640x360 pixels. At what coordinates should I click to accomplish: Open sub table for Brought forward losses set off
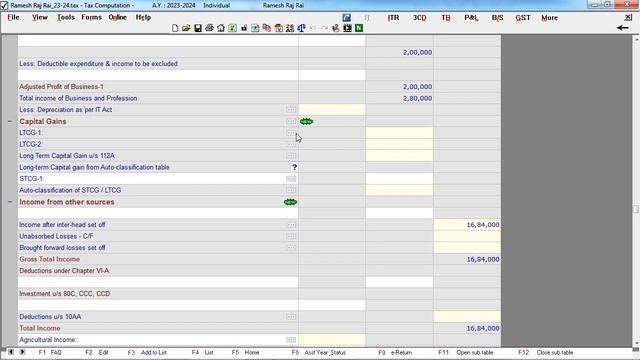pyautogui.click(x=291, y=248)
